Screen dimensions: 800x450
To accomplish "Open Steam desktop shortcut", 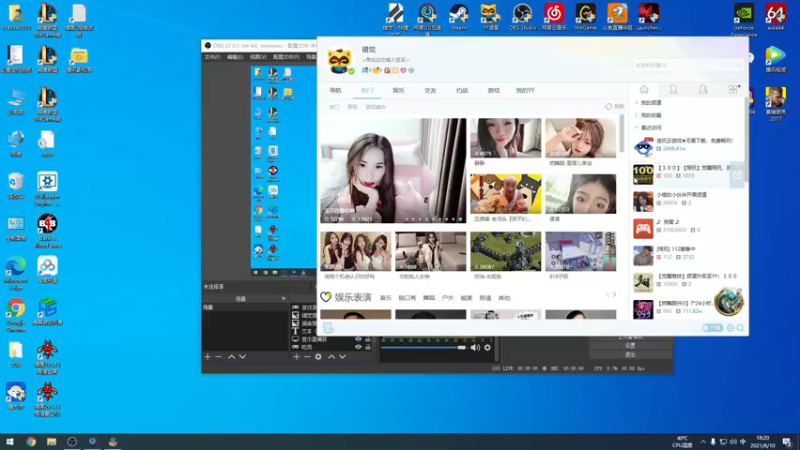I will [459, 17].
